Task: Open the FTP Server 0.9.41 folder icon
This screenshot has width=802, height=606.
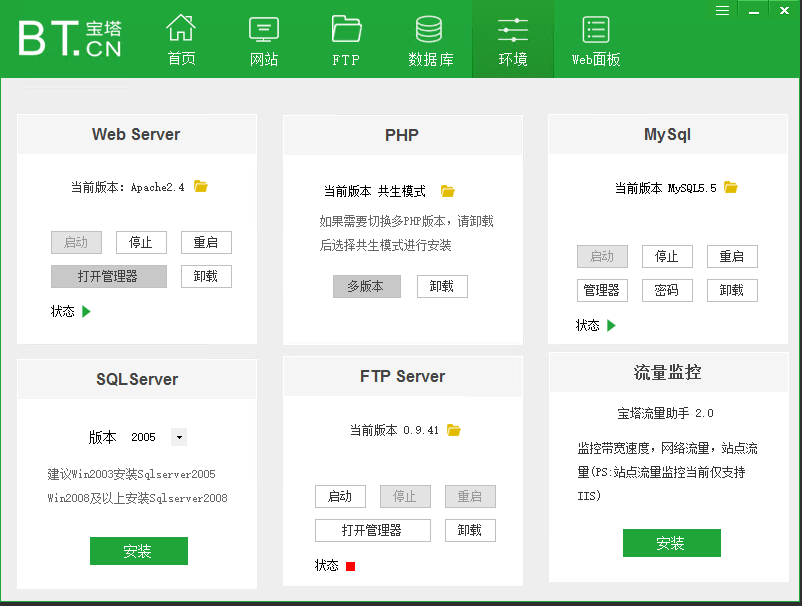Action: coord(454,430)
